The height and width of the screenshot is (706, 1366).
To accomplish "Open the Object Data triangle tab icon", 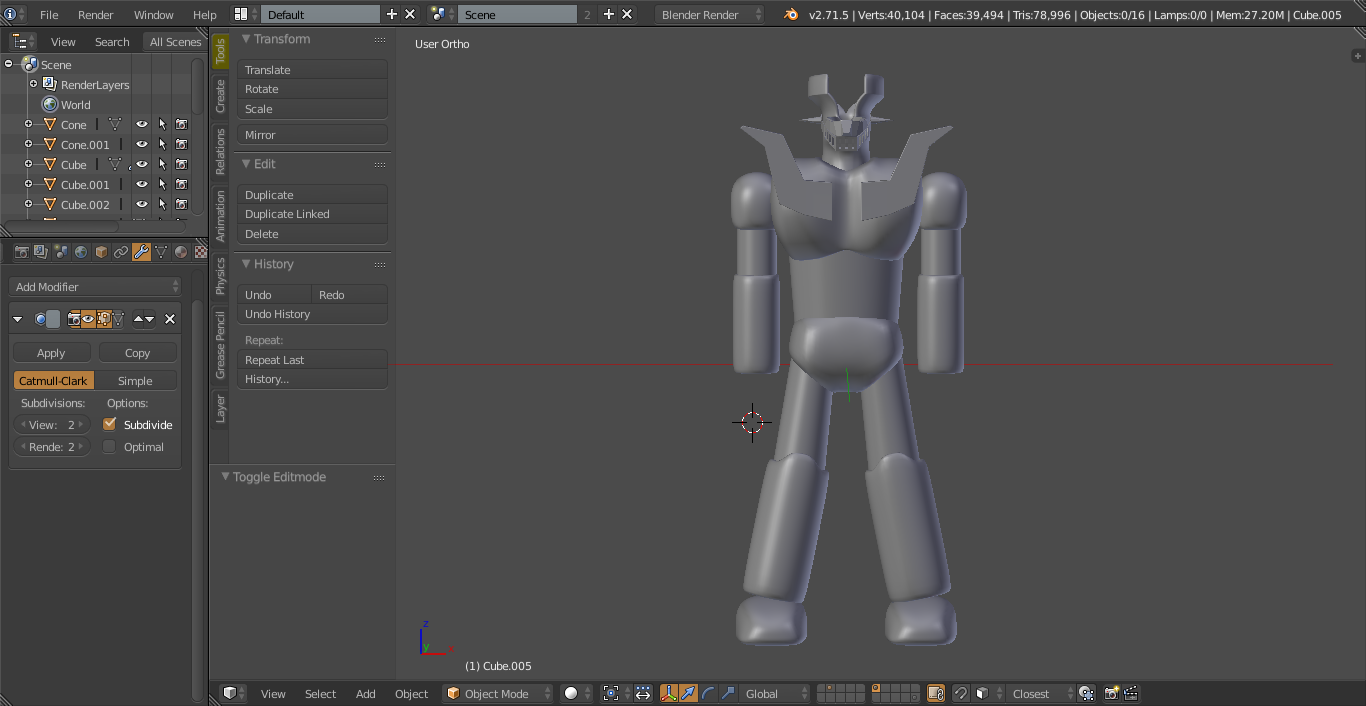I will pyautogui.click(x=161, y=252).
